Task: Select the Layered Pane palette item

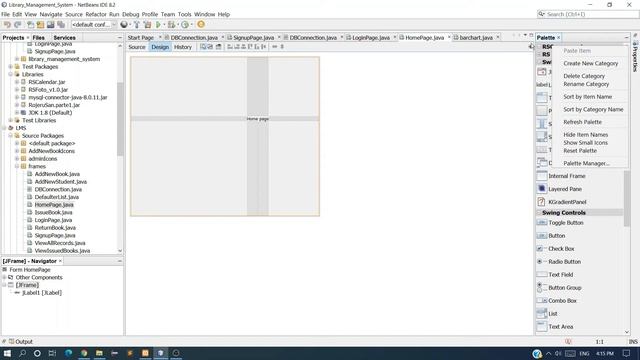Action: click(x=565, y=189)
